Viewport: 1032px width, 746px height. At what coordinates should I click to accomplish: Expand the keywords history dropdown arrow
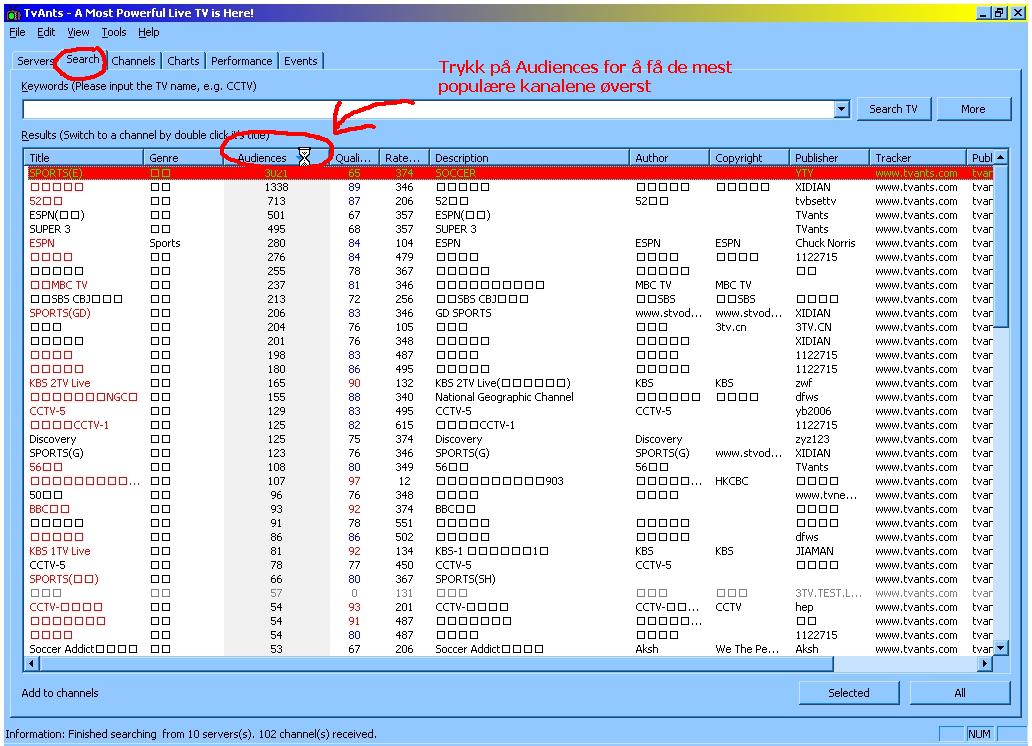(842, 109)
